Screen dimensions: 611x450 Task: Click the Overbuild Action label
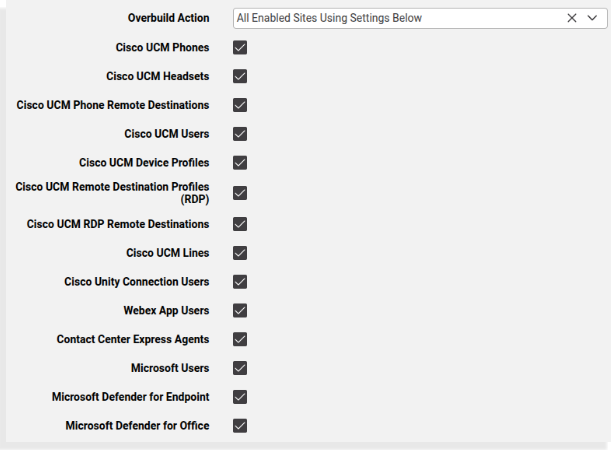coord(168,18)
